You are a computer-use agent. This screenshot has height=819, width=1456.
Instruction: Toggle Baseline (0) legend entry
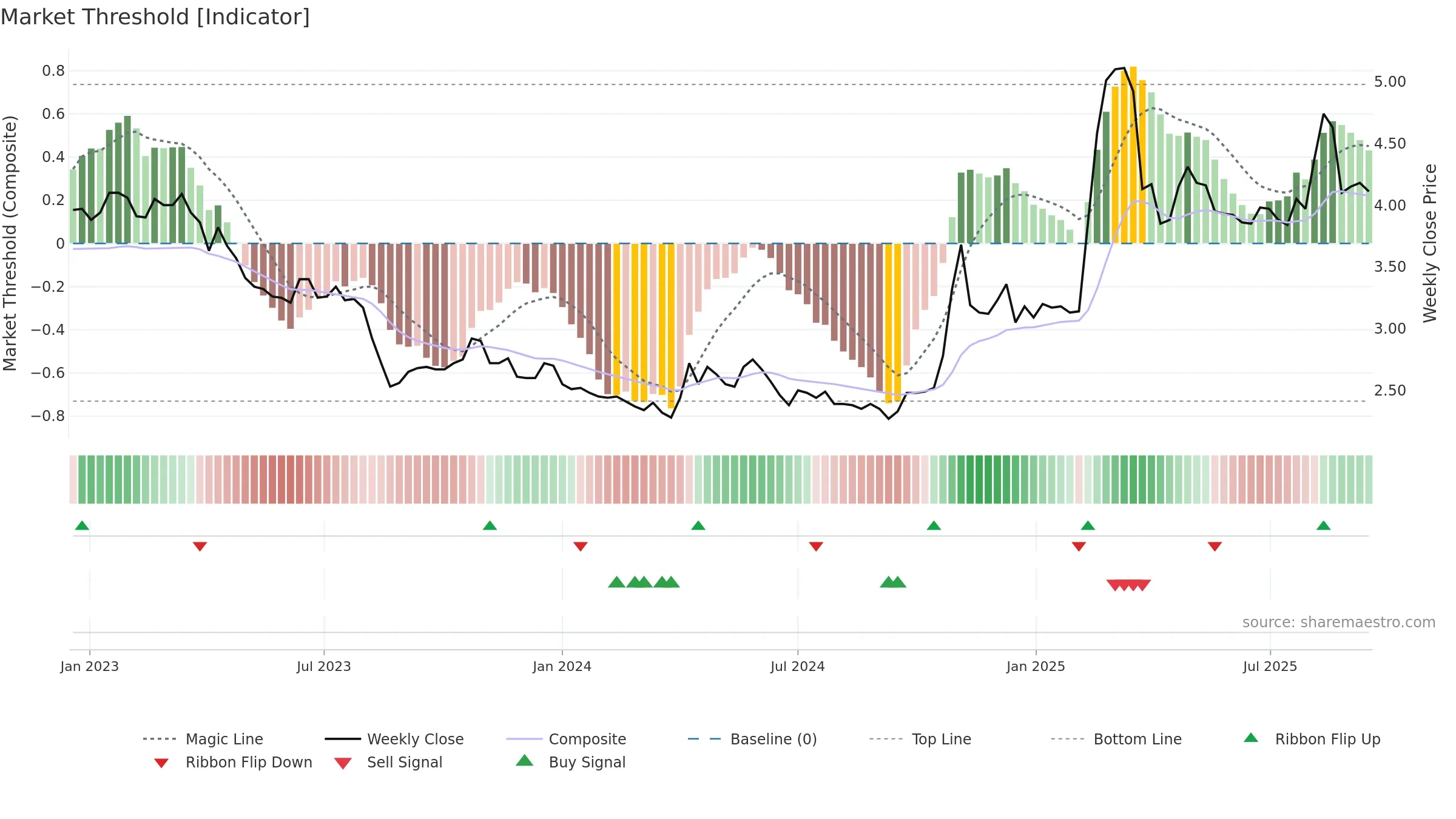752,739
